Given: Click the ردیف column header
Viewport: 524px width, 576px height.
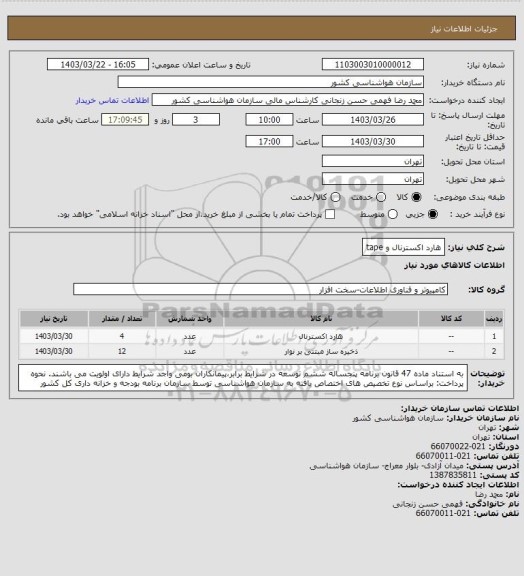Looking at the screenshot, I should 494,318.
